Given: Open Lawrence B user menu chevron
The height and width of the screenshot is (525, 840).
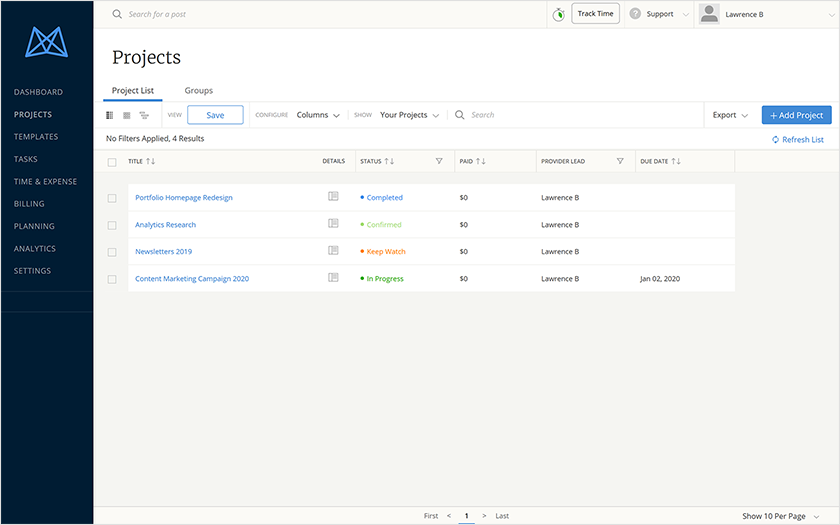Looking at the screenshot, I should point(831,15).
